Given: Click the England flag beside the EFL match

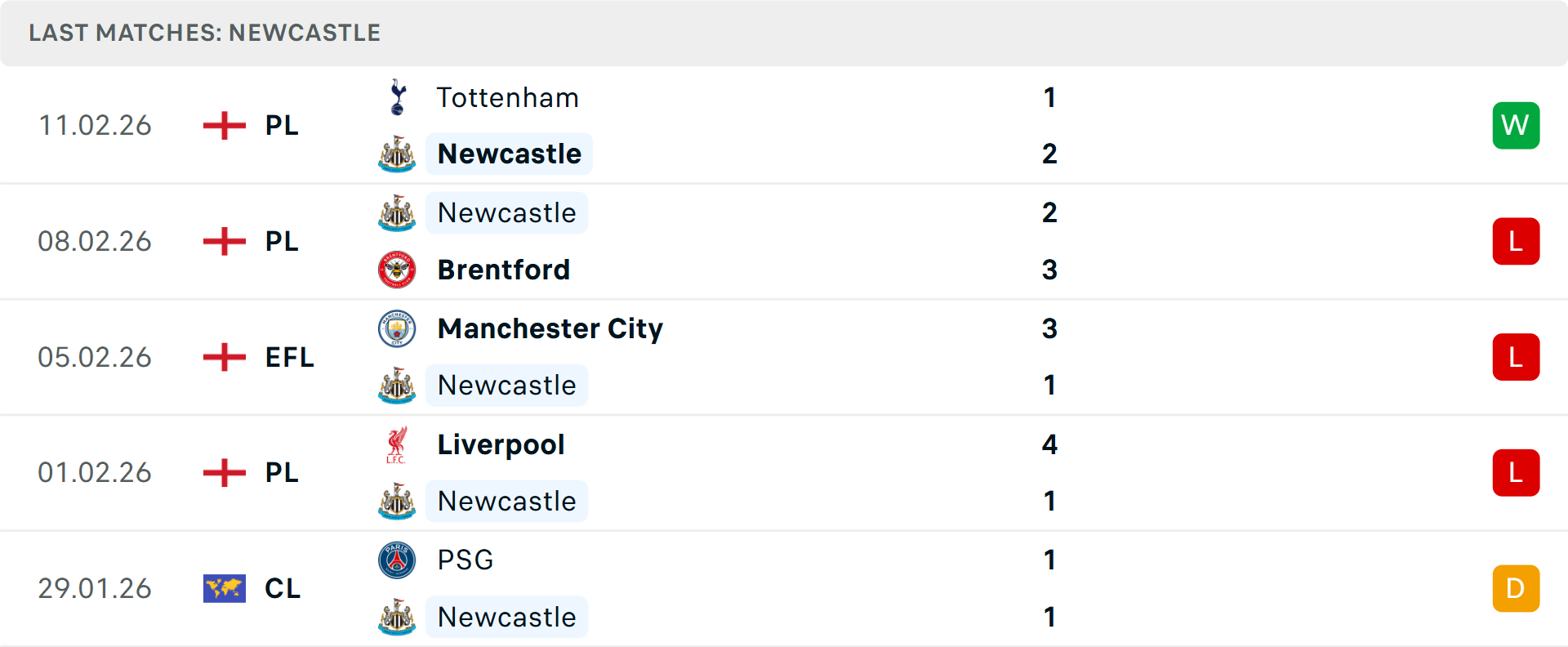Looking at the screenshot, I should point(223,357).
